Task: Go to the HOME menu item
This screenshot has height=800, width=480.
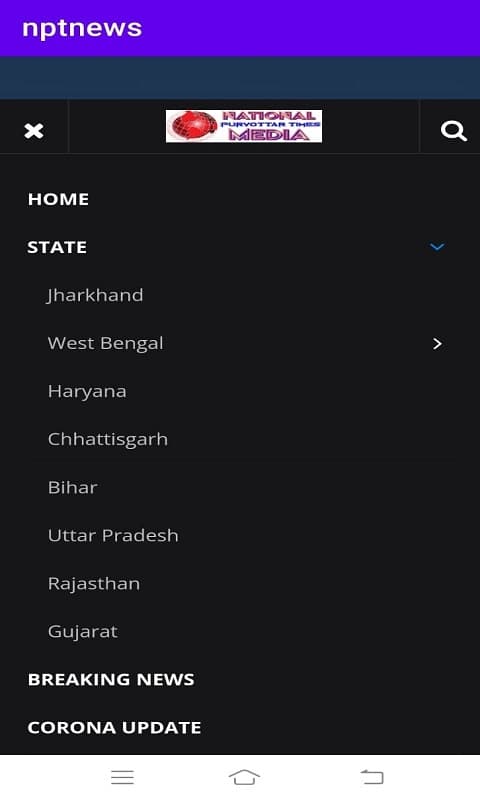Action: (x=58, y=199)
